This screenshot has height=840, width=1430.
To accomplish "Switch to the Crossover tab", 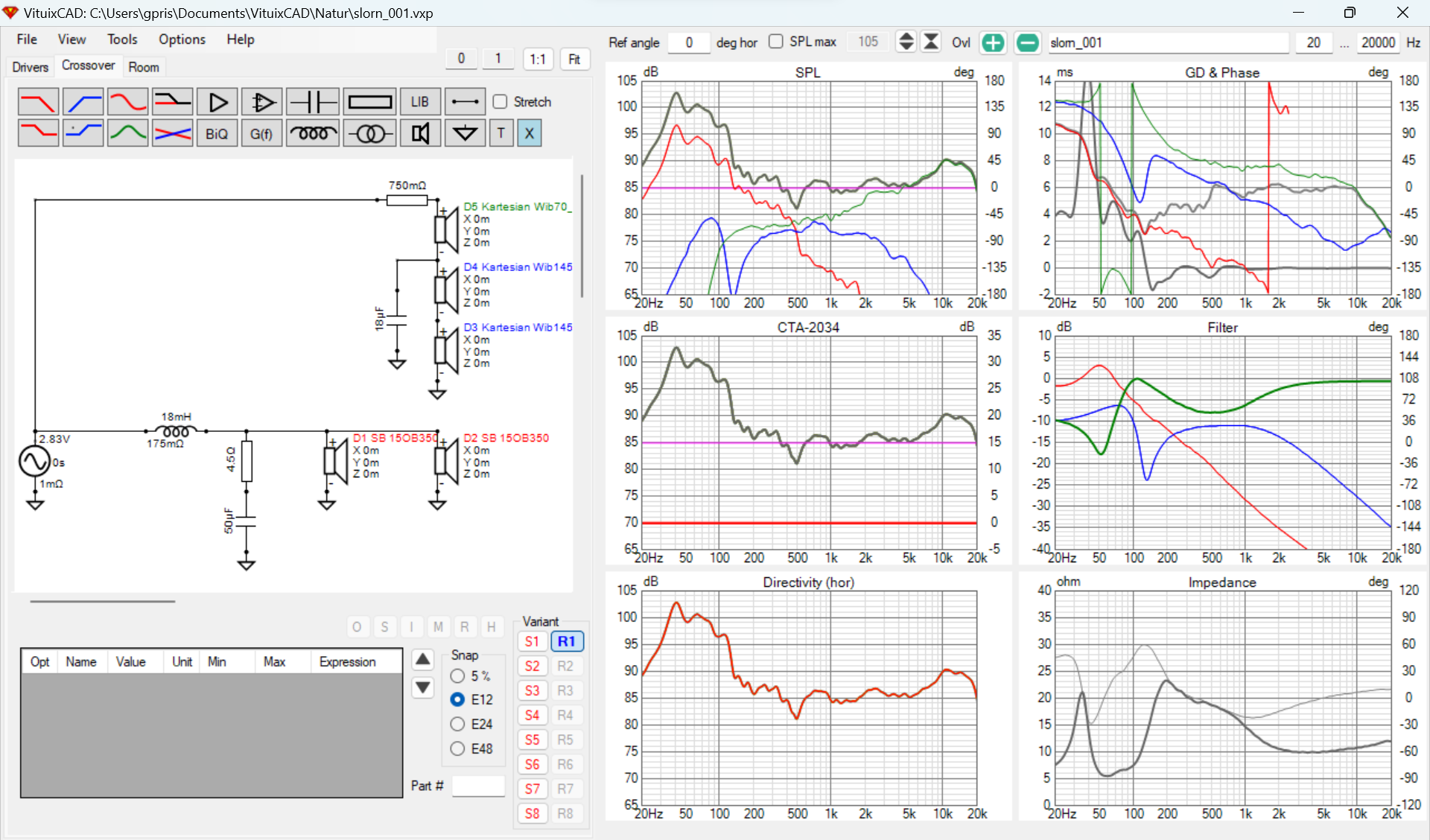I will pyautogui.click(x=89, y=66).
